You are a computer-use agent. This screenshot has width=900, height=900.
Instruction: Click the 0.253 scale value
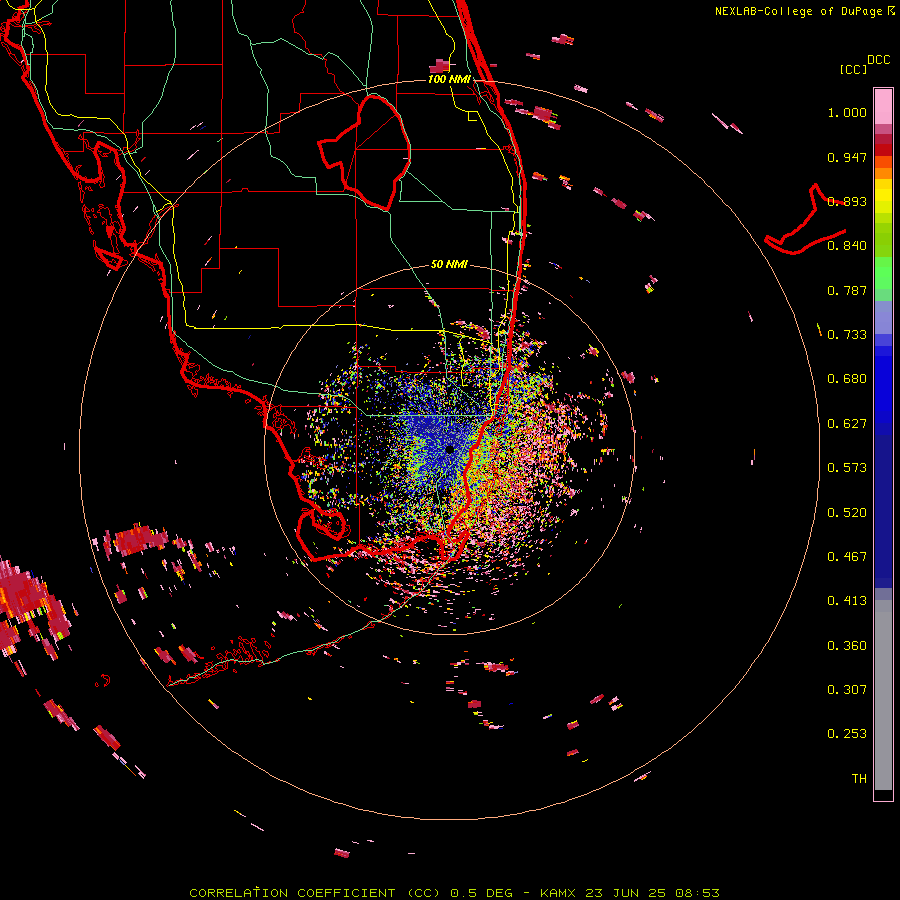(x=847, y=734)
